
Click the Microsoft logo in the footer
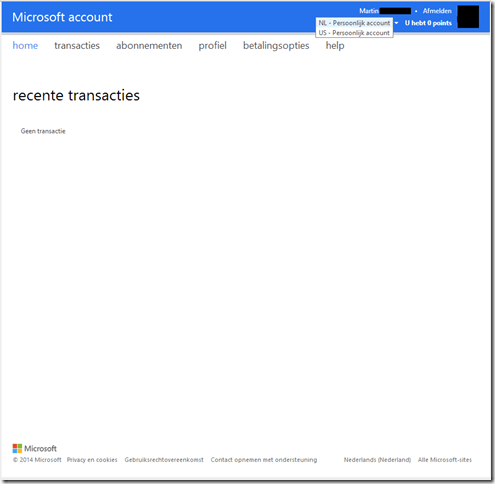[x=35, y=448]
